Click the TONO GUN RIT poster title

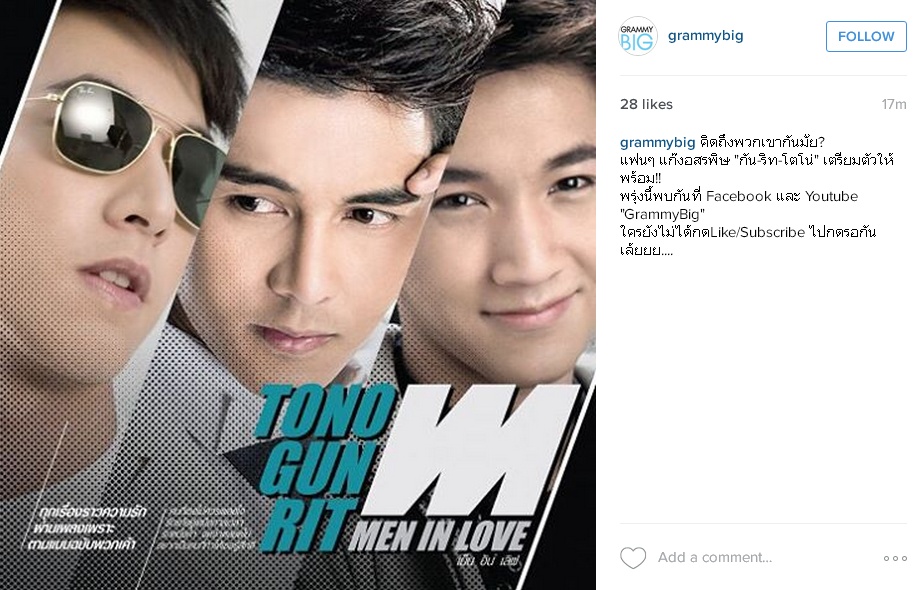point(319,468)
